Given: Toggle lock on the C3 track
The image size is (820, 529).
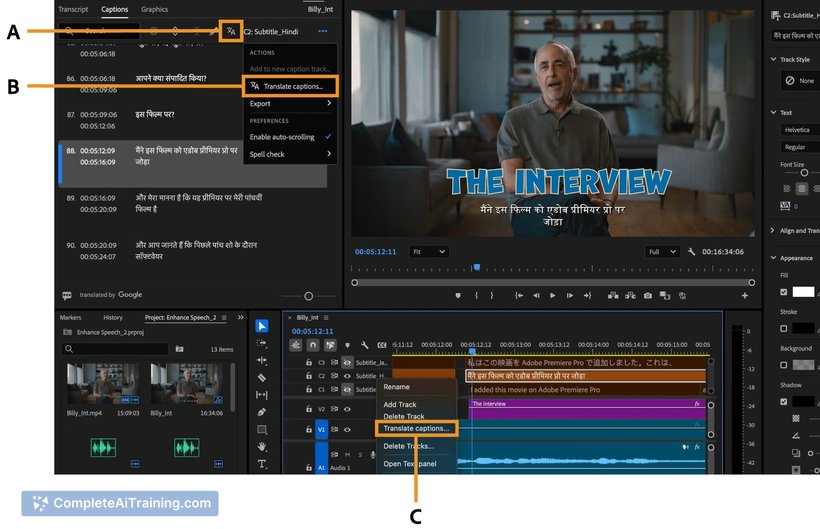Looking at the screenshot, I should click(x=309, y=362).
